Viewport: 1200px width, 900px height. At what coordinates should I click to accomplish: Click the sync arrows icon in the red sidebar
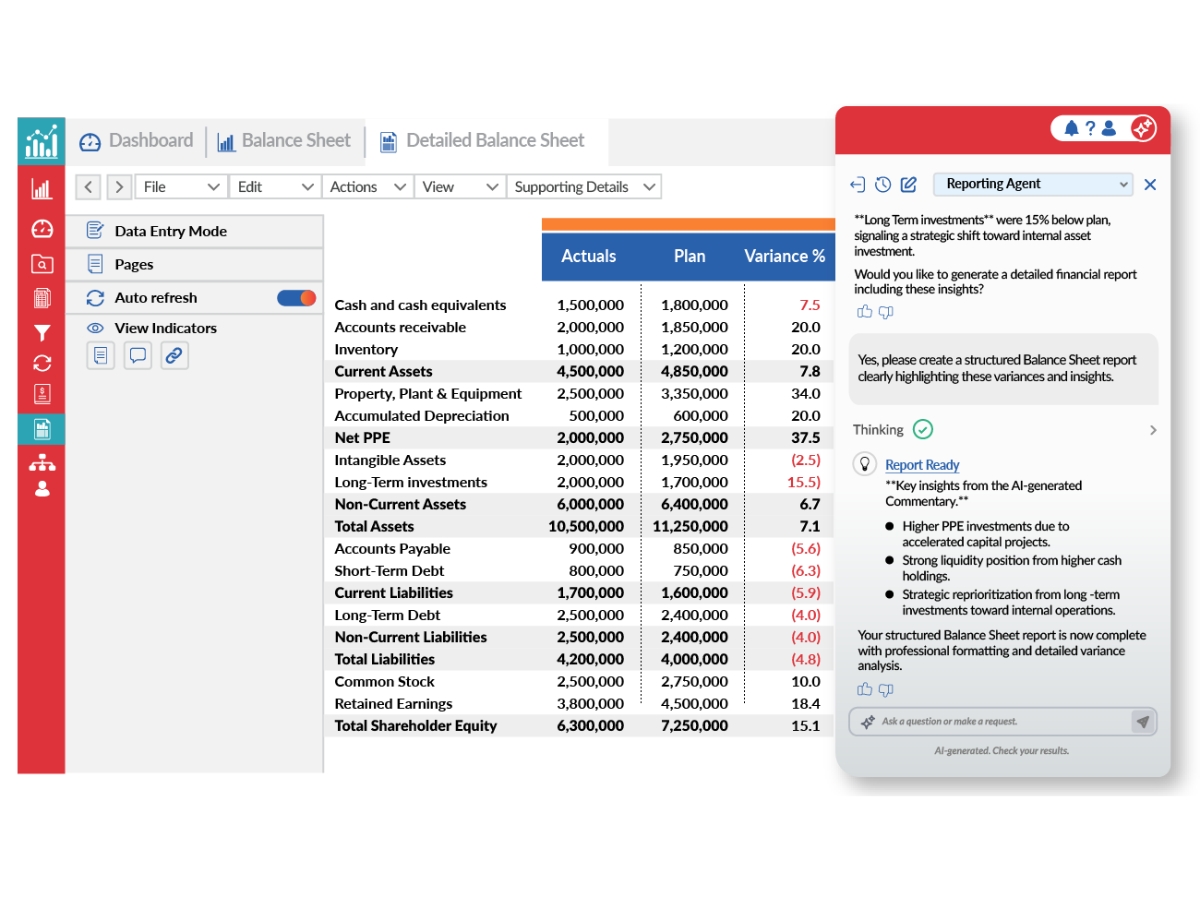42,363
